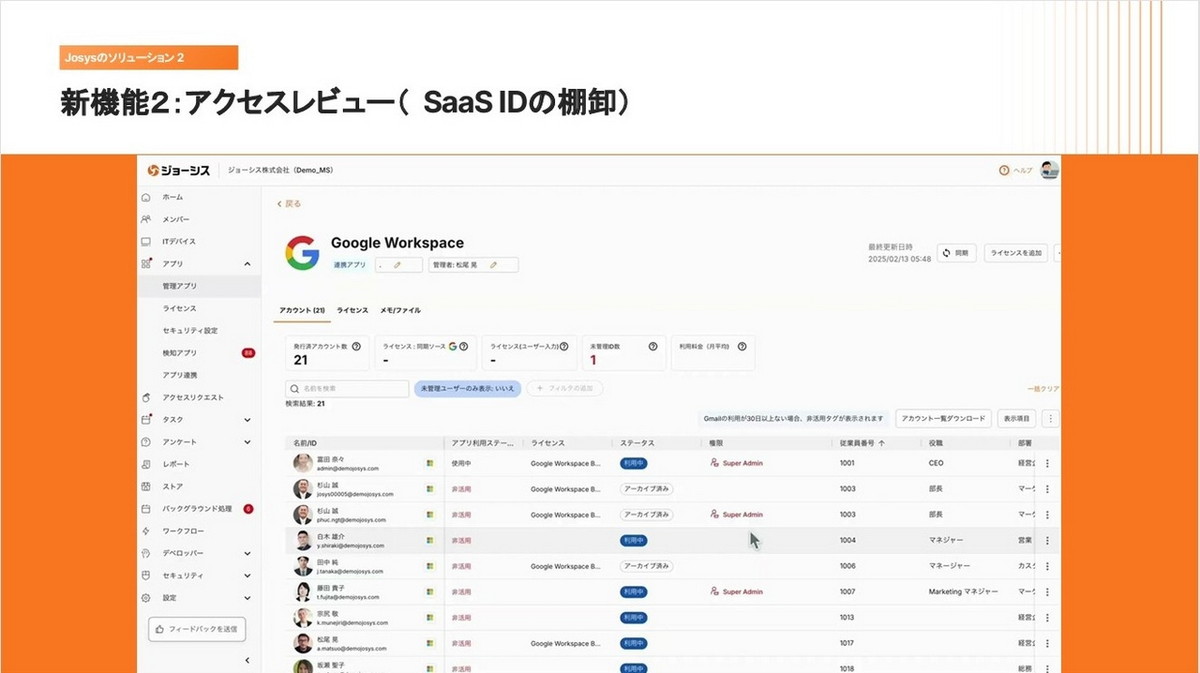Collapse the sidebar with the bottom chevron
The height and width of the screenshot is (673, 1200).
(x=247, y=661)
